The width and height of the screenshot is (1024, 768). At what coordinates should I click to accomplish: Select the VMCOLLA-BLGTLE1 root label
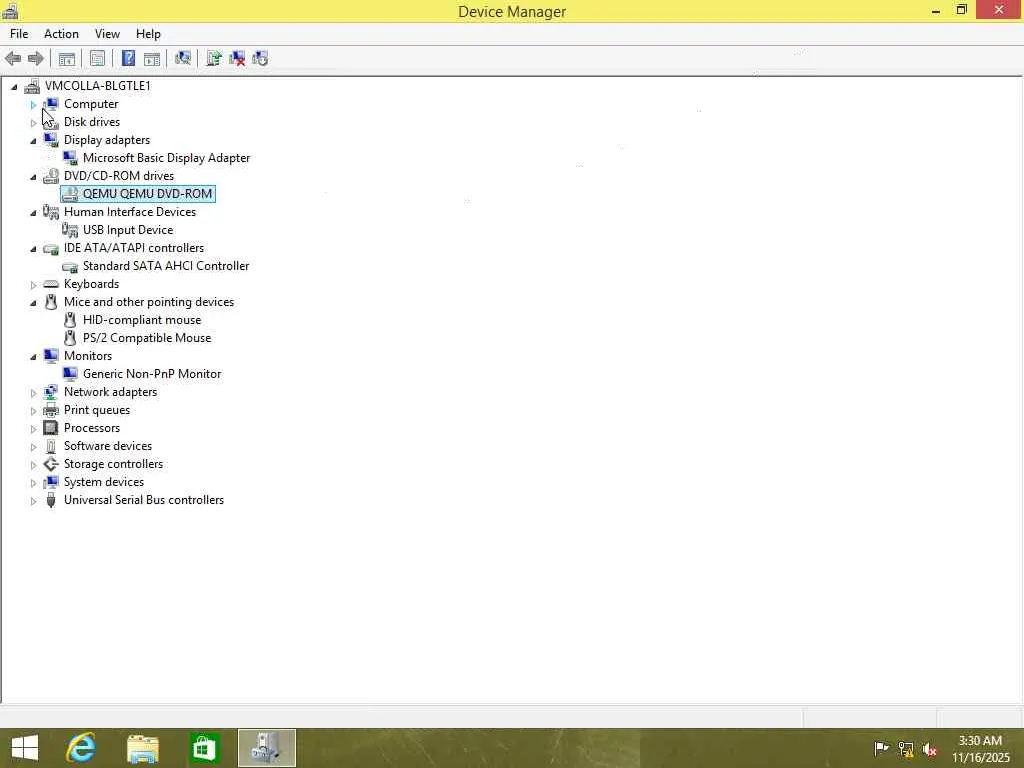pos(98,86)
